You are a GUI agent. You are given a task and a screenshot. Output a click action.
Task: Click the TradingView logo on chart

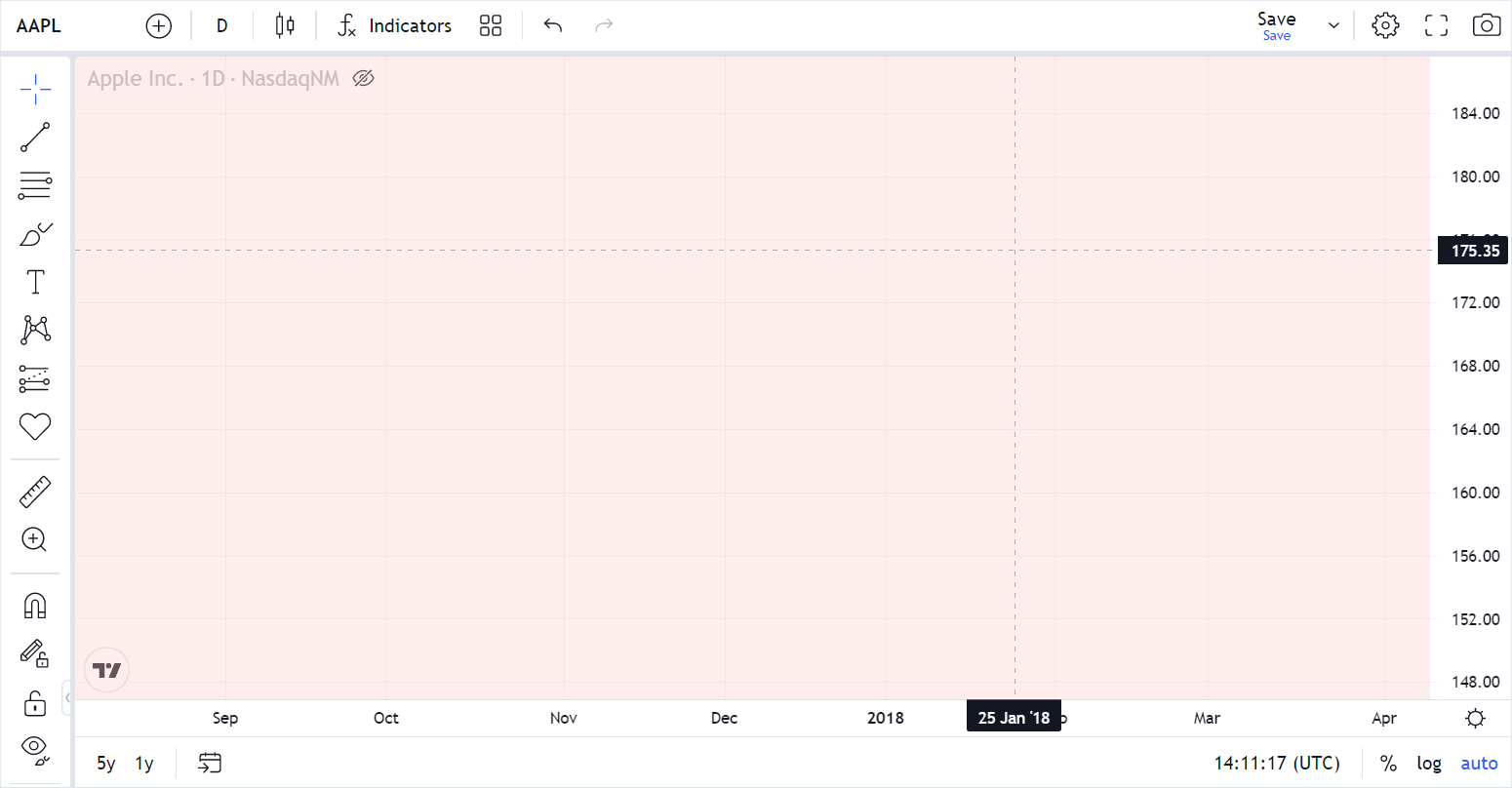(x=107, y=670)
